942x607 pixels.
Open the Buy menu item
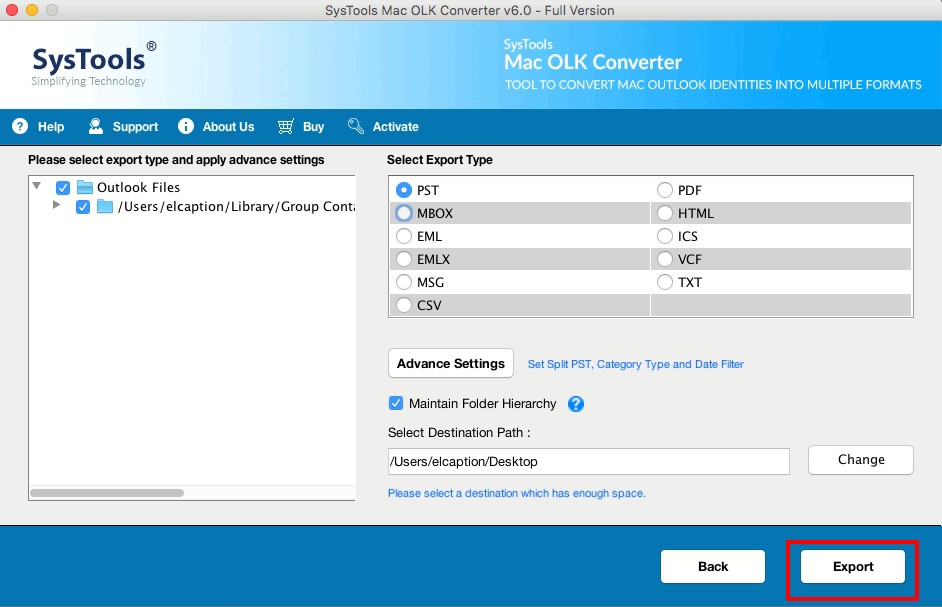point(313,127)
